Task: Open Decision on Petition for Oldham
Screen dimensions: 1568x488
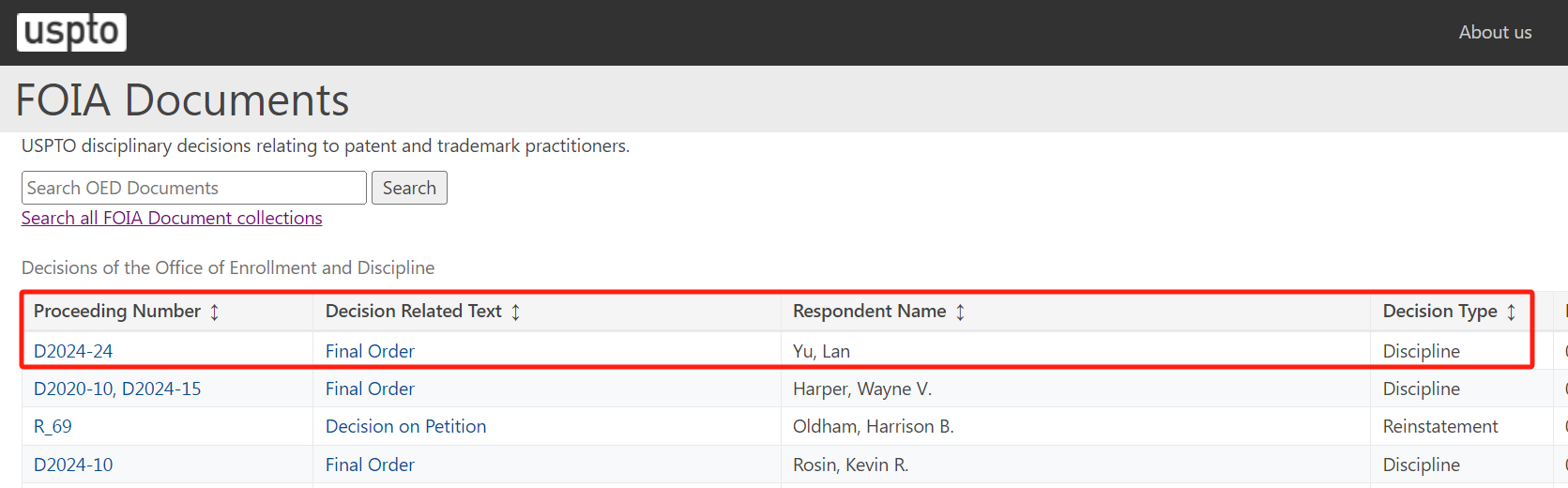Action: coord(405,426)
